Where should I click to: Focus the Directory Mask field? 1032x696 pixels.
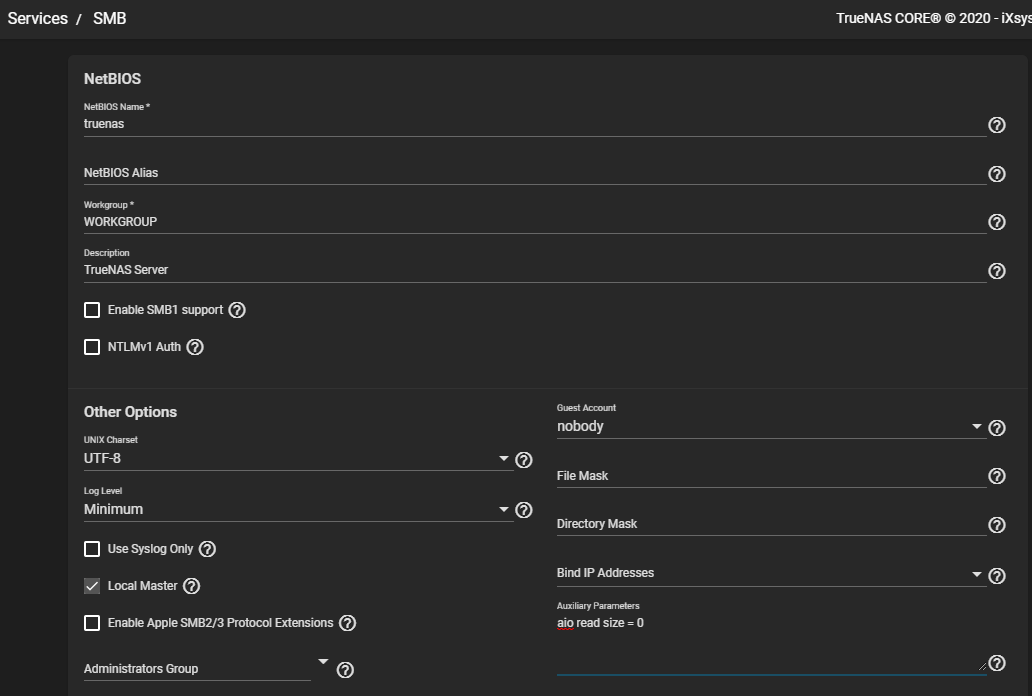pyautogui.click(x=771, y=524)
